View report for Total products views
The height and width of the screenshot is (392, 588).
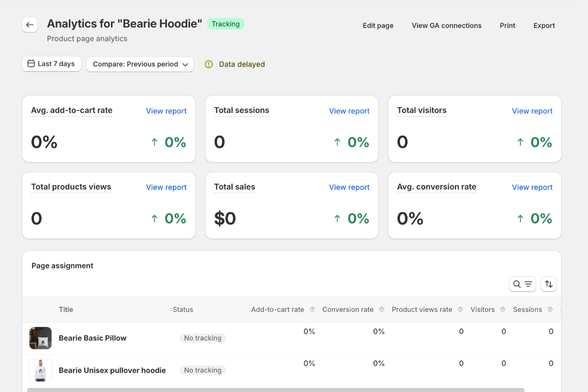click(x=166, y=187)
